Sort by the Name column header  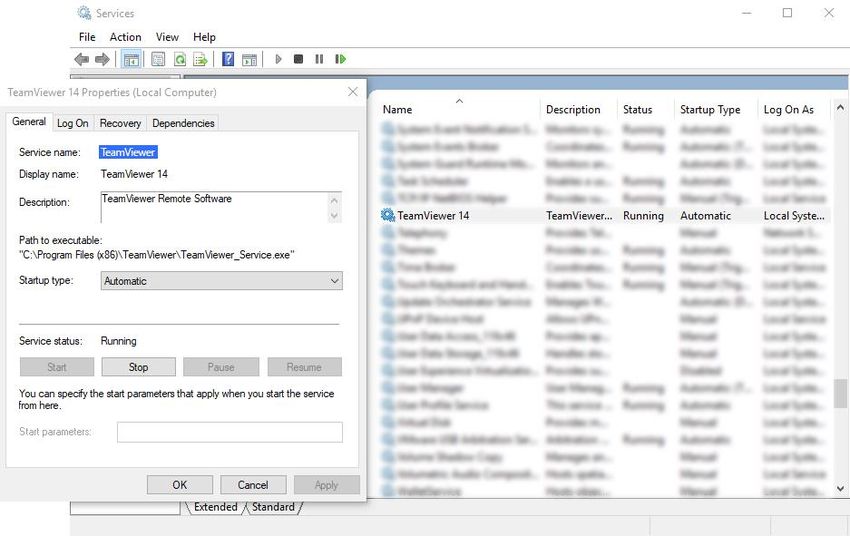(460, 109)
